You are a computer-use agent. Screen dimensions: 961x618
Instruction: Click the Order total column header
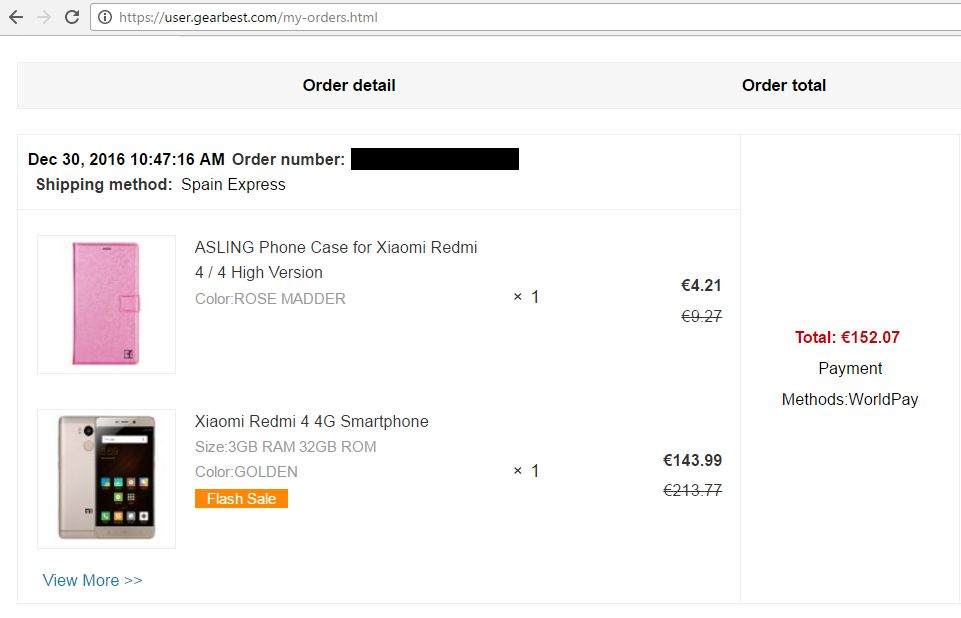(784, 85)
